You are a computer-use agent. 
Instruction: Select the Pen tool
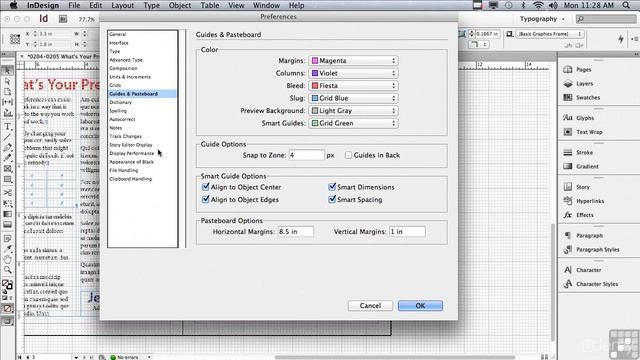(x=7, y=147)
